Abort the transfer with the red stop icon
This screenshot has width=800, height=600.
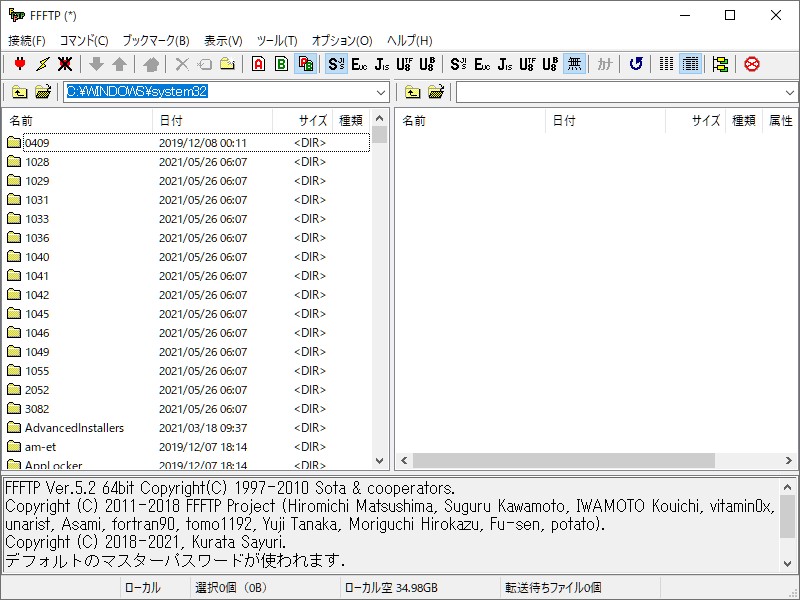pos(753,63)
